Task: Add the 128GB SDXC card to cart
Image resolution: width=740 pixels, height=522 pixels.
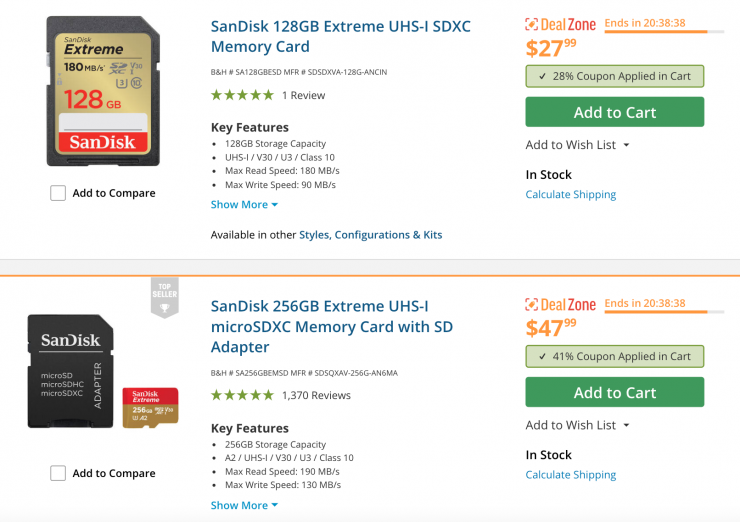Action: [x=614, y=112]
